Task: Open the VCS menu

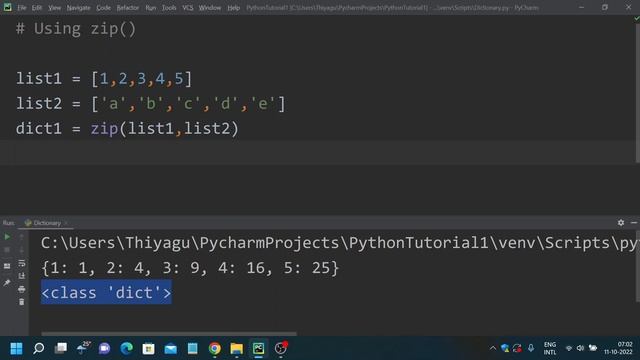Action: coord(188,8)
